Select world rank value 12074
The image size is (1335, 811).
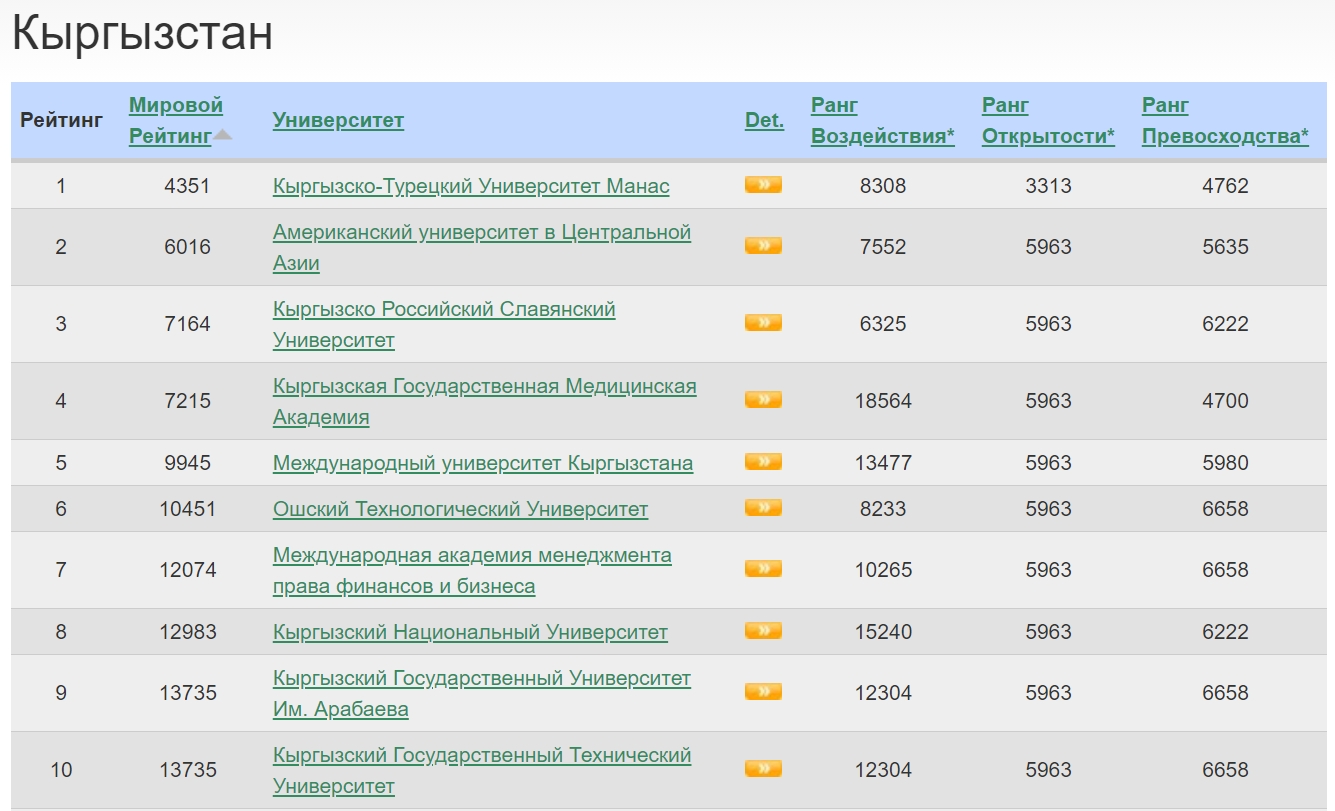pos(188,570)
